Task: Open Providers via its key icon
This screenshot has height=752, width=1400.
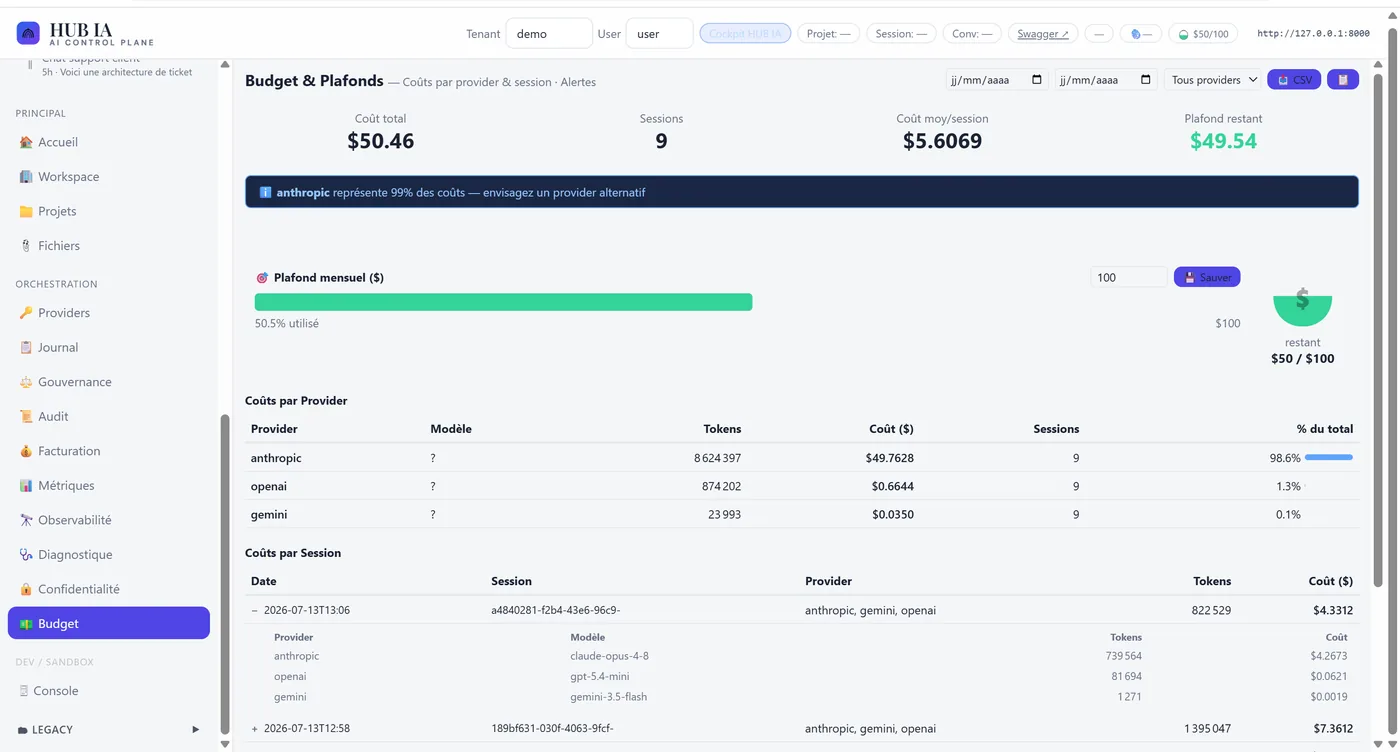Action: pyautogui.click(x=26, y=313)
